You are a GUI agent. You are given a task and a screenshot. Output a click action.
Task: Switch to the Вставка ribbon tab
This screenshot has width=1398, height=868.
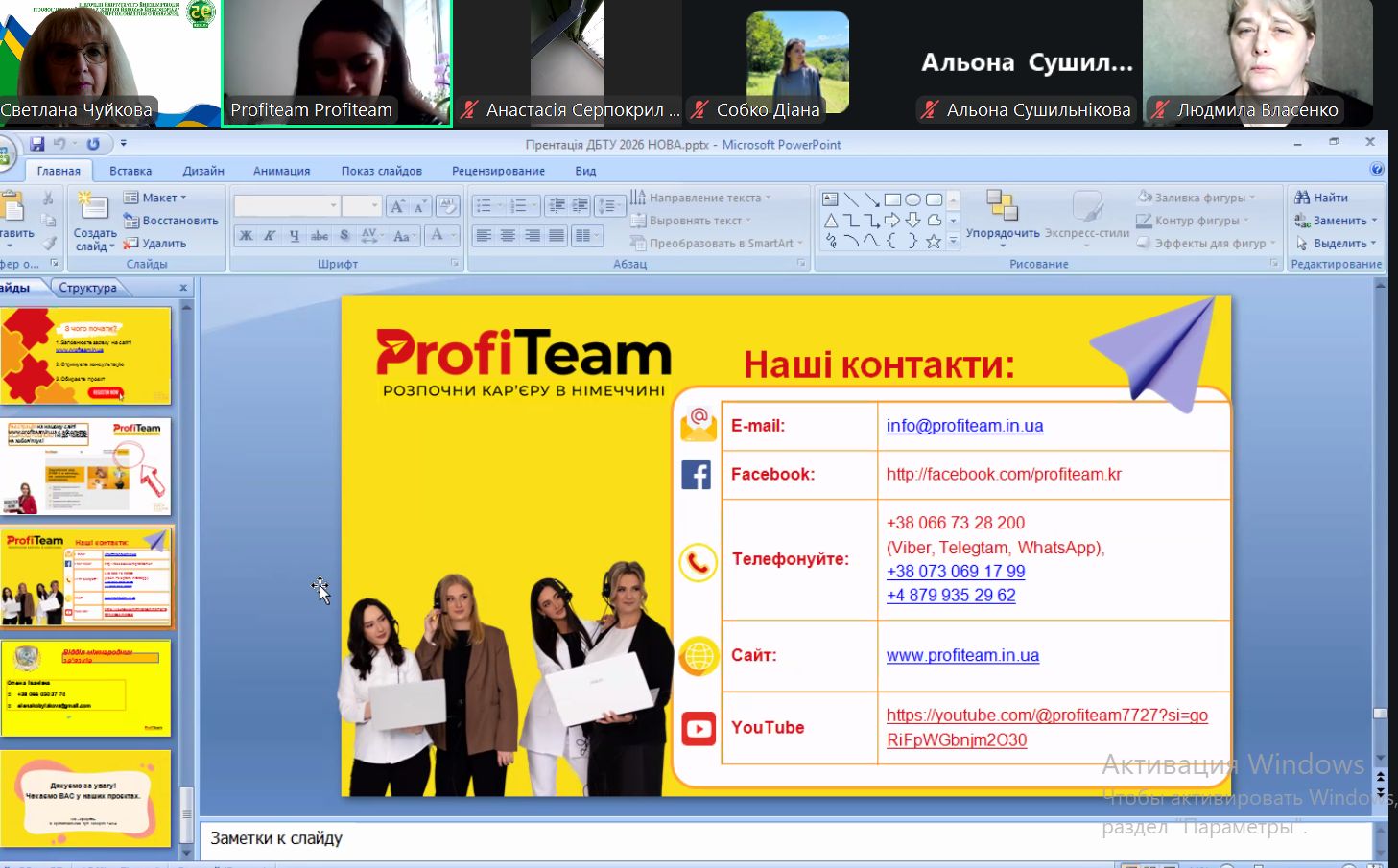[130, 171]
